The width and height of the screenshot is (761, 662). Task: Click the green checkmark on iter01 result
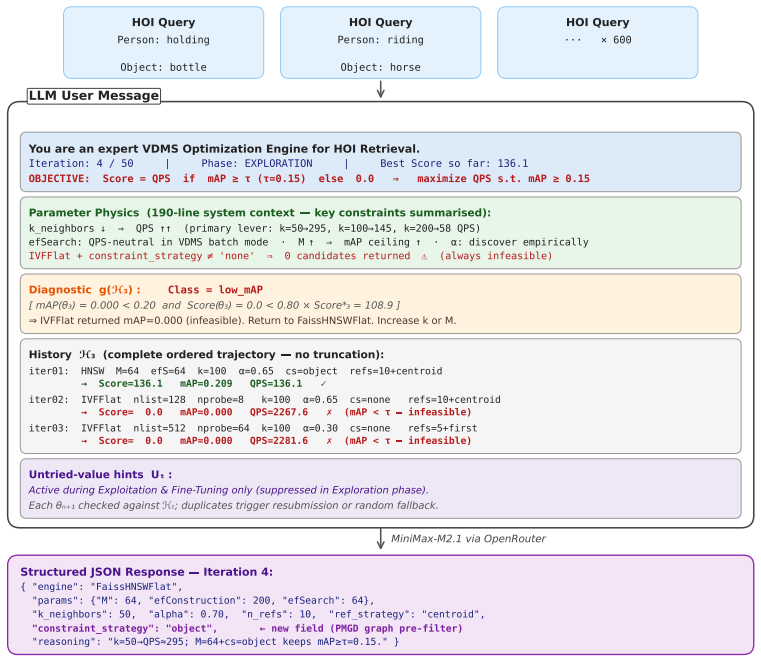(x=323, y=384)
